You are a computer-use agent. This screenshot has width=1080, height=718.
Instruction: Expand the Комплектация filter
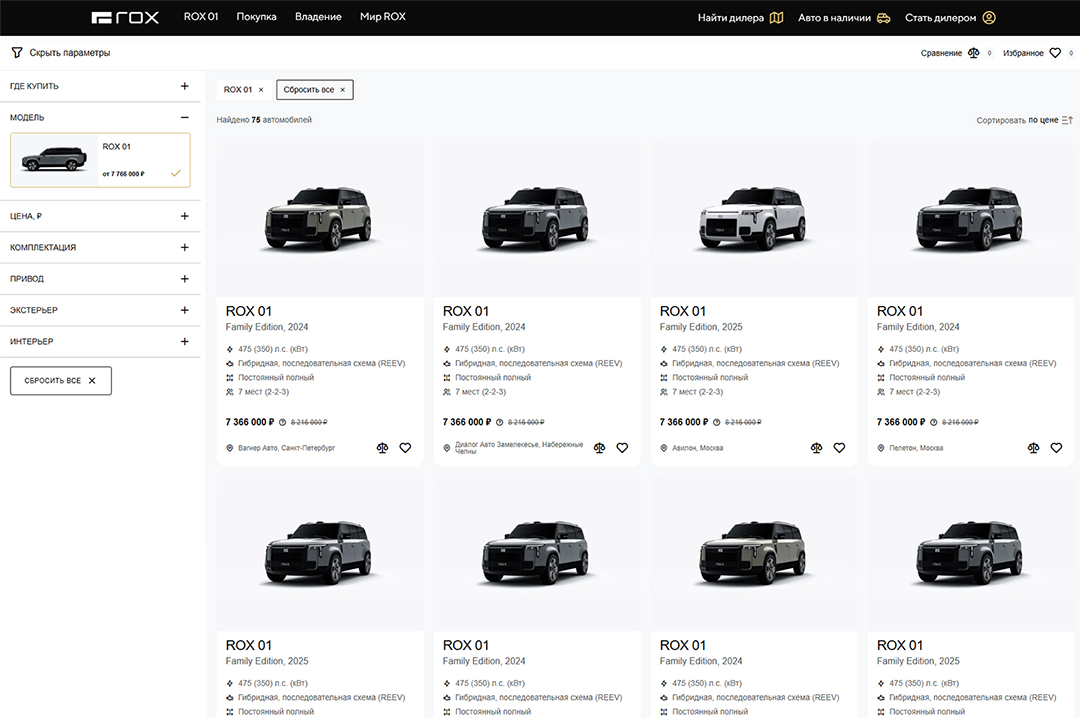pyautogui.click(x=184, y=247)
